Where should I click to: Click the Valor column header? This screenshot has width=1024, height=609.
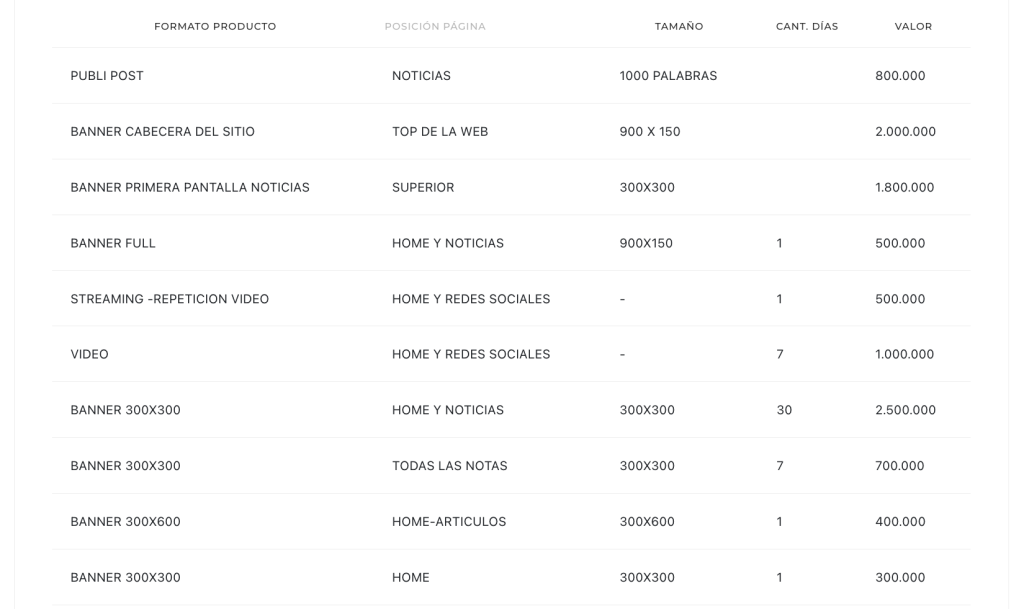pos(913,26)
